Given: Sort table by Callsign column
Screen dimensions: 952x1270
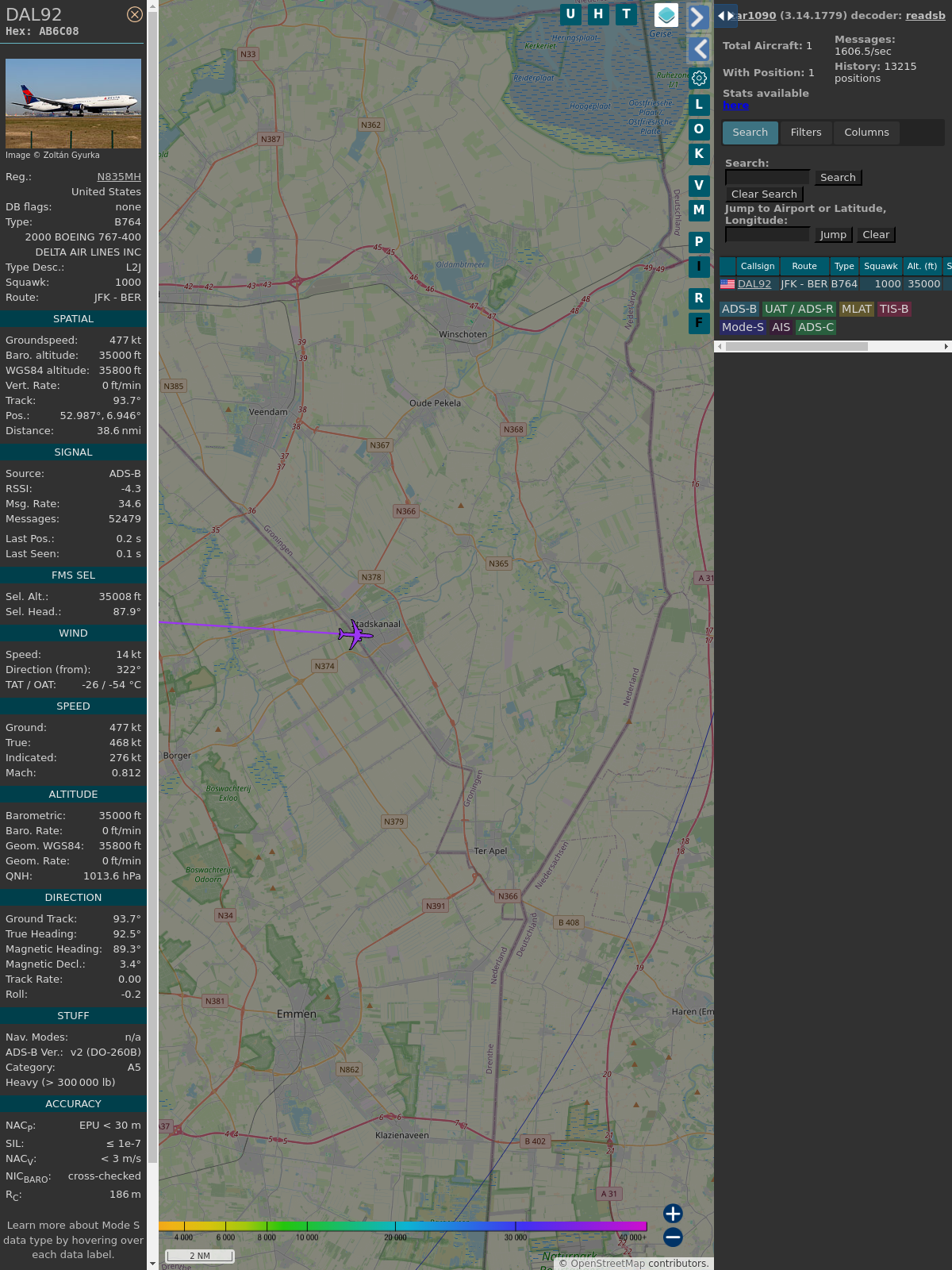Looking at the screenshot, I should tap(758, 266).
